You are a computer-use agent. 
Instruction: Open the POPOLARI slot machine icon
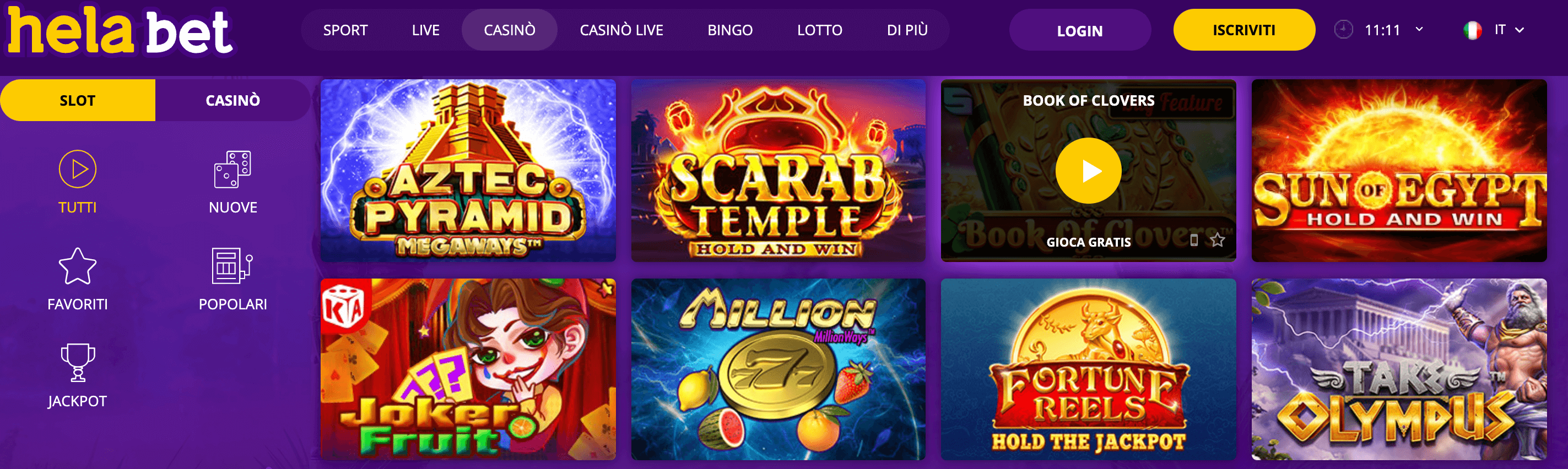233,266
